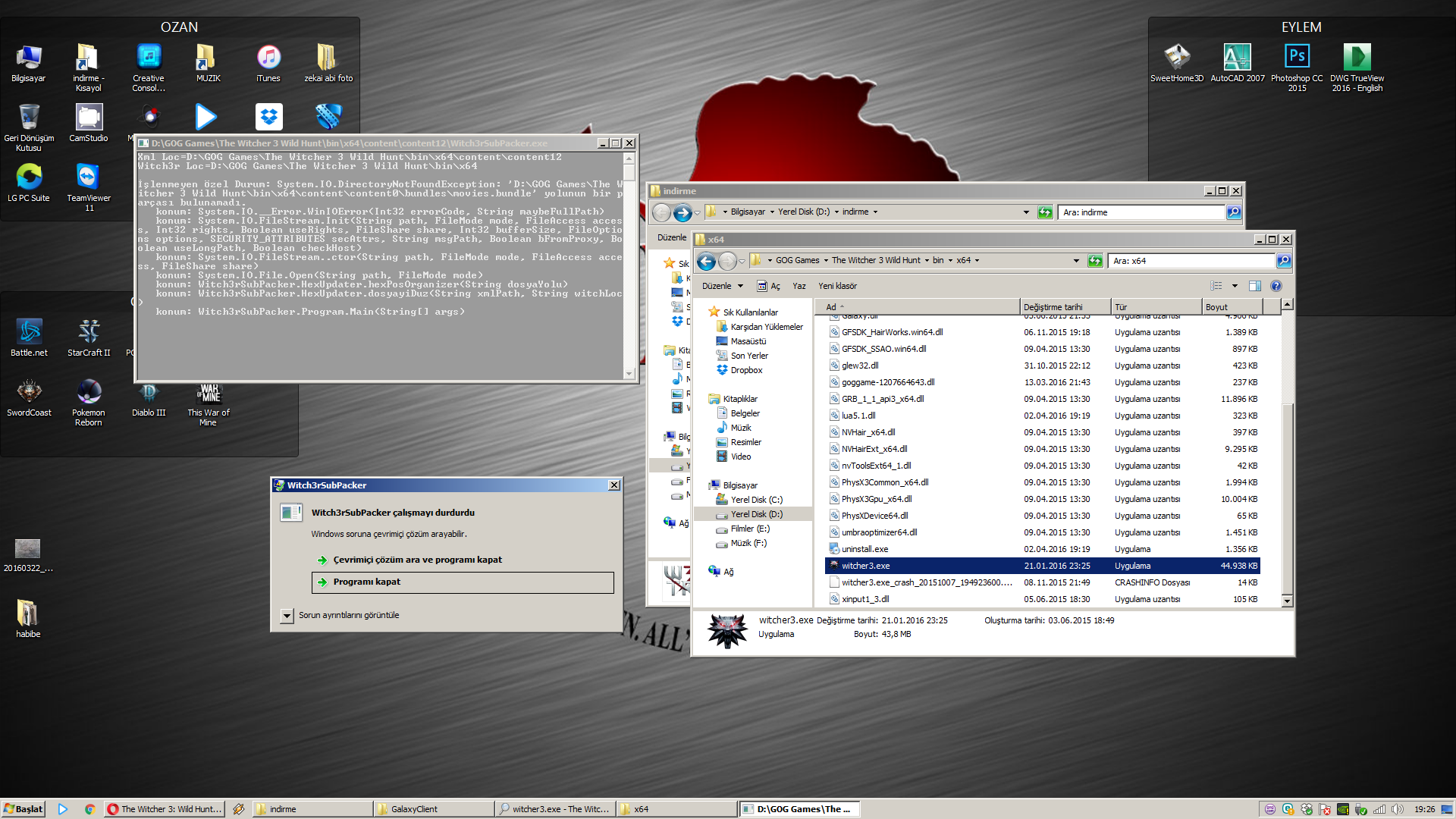Viewport: 1456px width, 819px height.
Task: Launch This War of Mine shortcut
Action: pyautogui.click(x=209, y=403)
